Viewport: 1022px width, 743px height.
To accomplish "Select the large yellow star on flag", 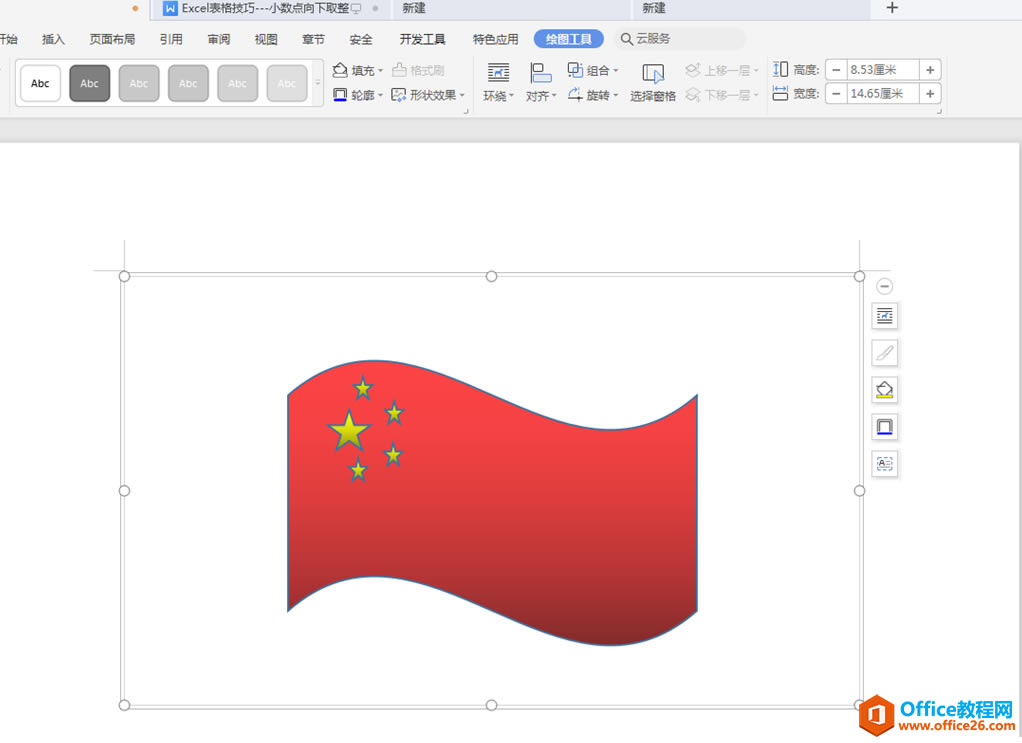I will [349, 431].
